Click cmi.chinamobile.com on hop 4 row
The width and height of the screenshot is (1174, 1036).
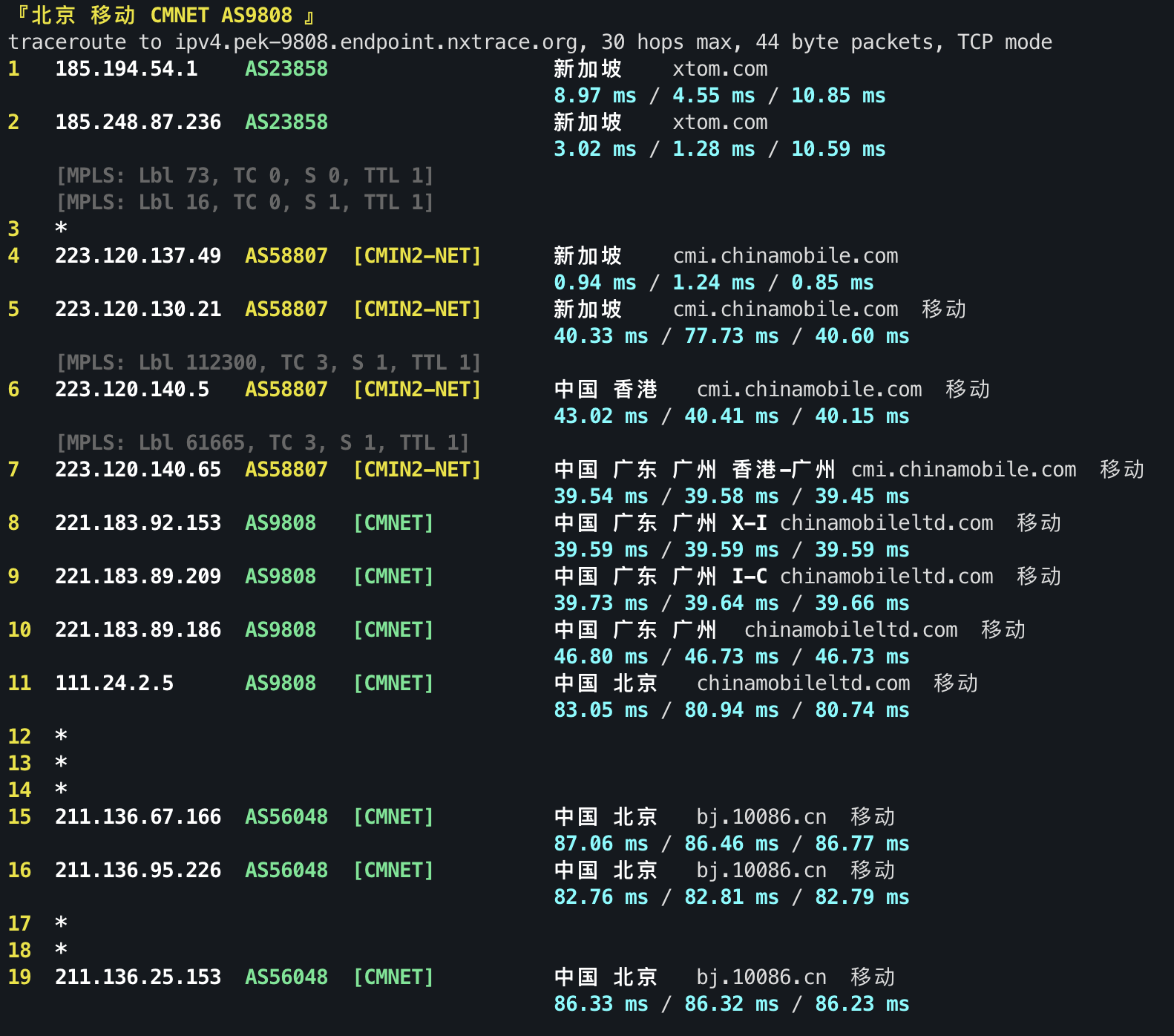click(785, 256)
